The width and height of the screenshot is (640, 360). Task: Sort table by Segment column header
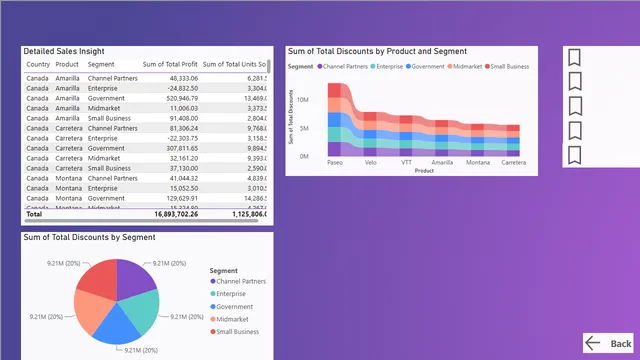[101, 64]
